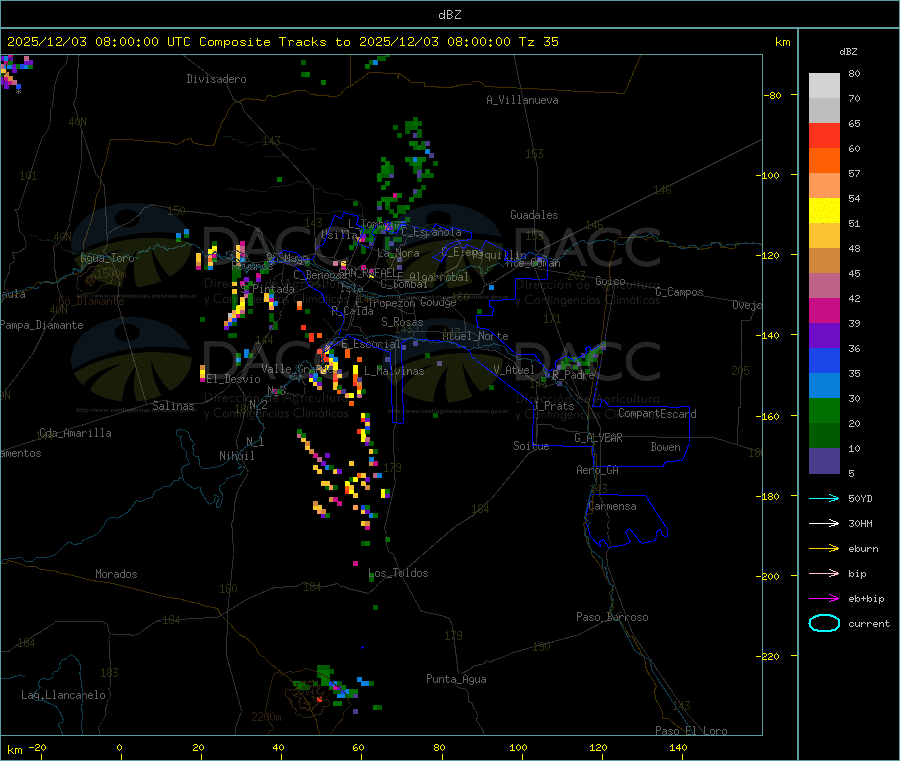
Task: Click the 'A_Villanueva' map label
Action: click(522, 100)
